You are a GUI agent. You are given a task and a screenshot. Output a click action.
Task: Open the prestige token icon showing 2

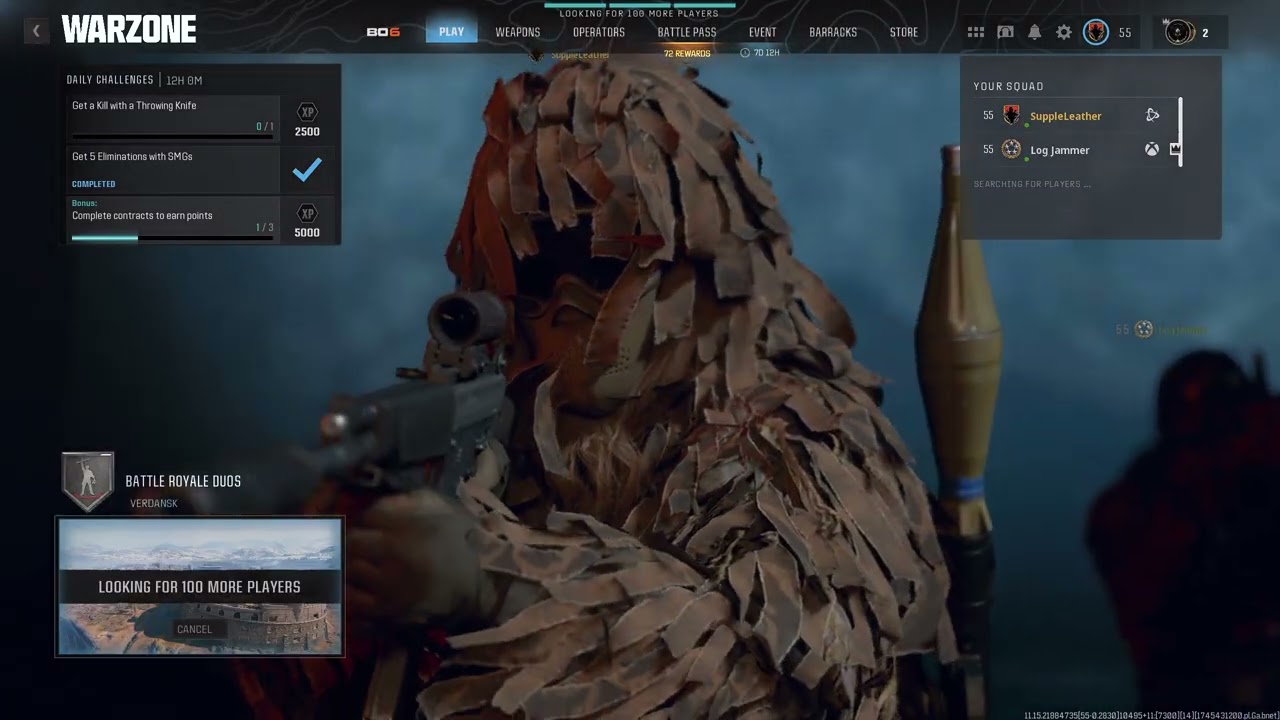pos(1180,32)
